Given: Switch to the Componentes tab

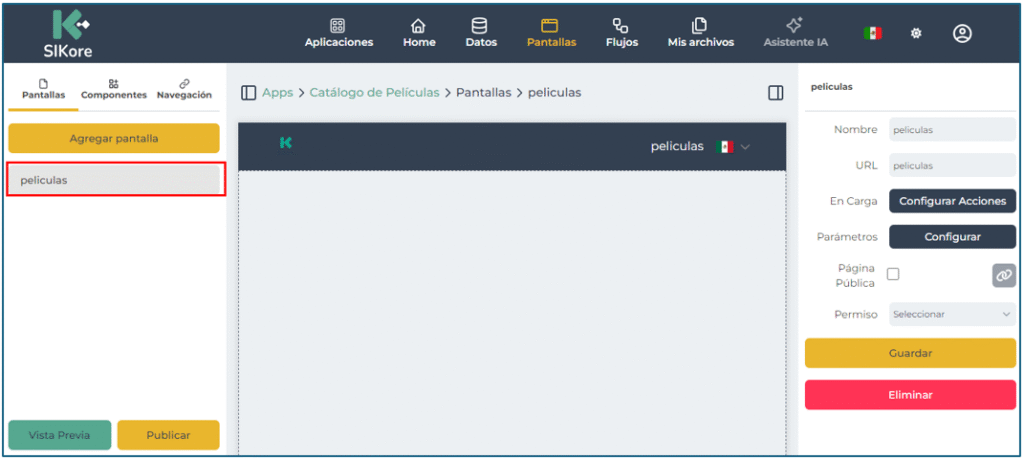Looking at the screenshot, I should [113, 89].
